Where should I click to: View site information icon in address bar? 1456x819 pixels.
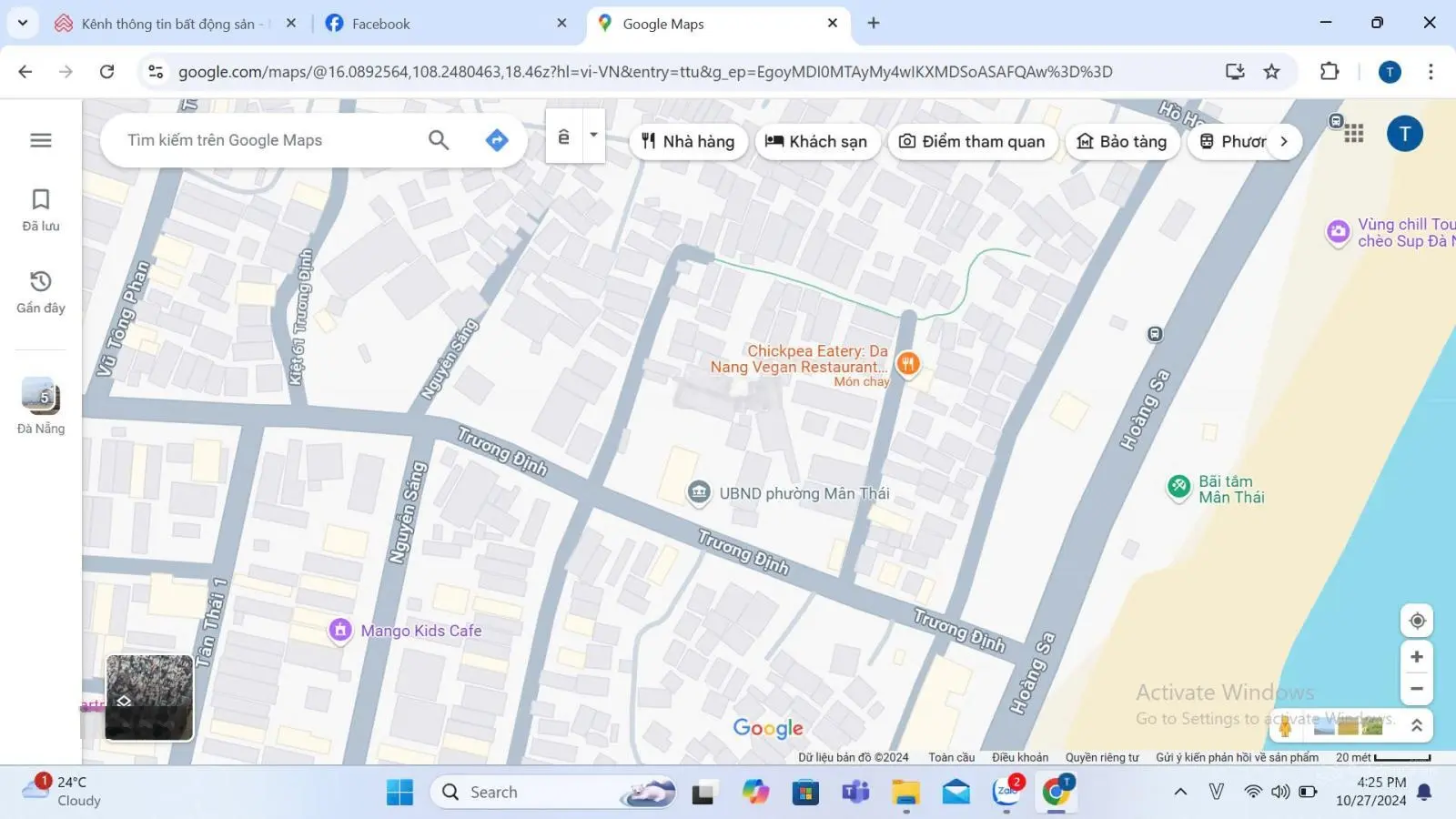click(x=156, y=72)
